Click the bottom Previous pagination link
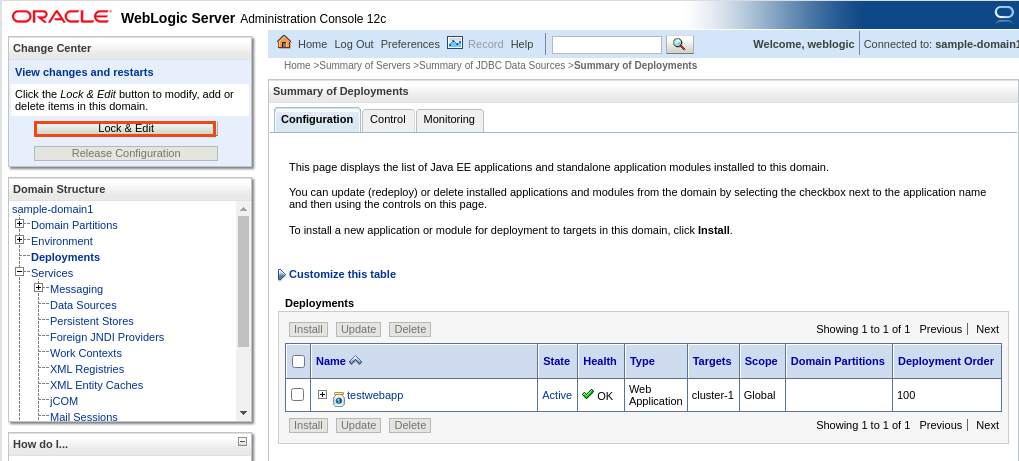Image resolution: width=1019 pixels, height=461 pixels. click(940, 425)
